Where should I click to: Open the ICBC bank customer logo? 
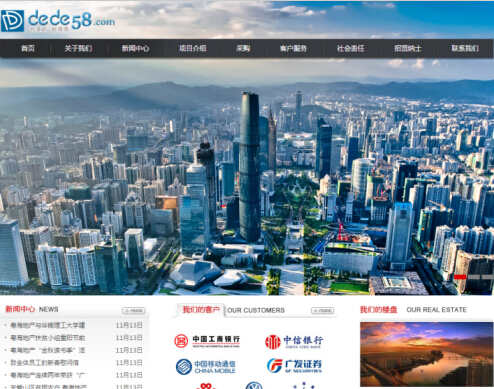[207, 341]
